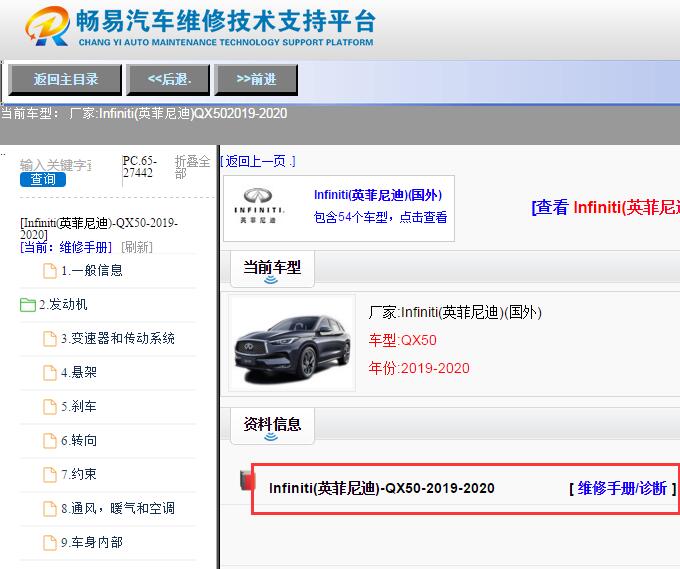Click 厂家:Infiniti(英菲尼迪)(国外) text
The width and height of the screenshot is (680, 569).
pos(455,312)
